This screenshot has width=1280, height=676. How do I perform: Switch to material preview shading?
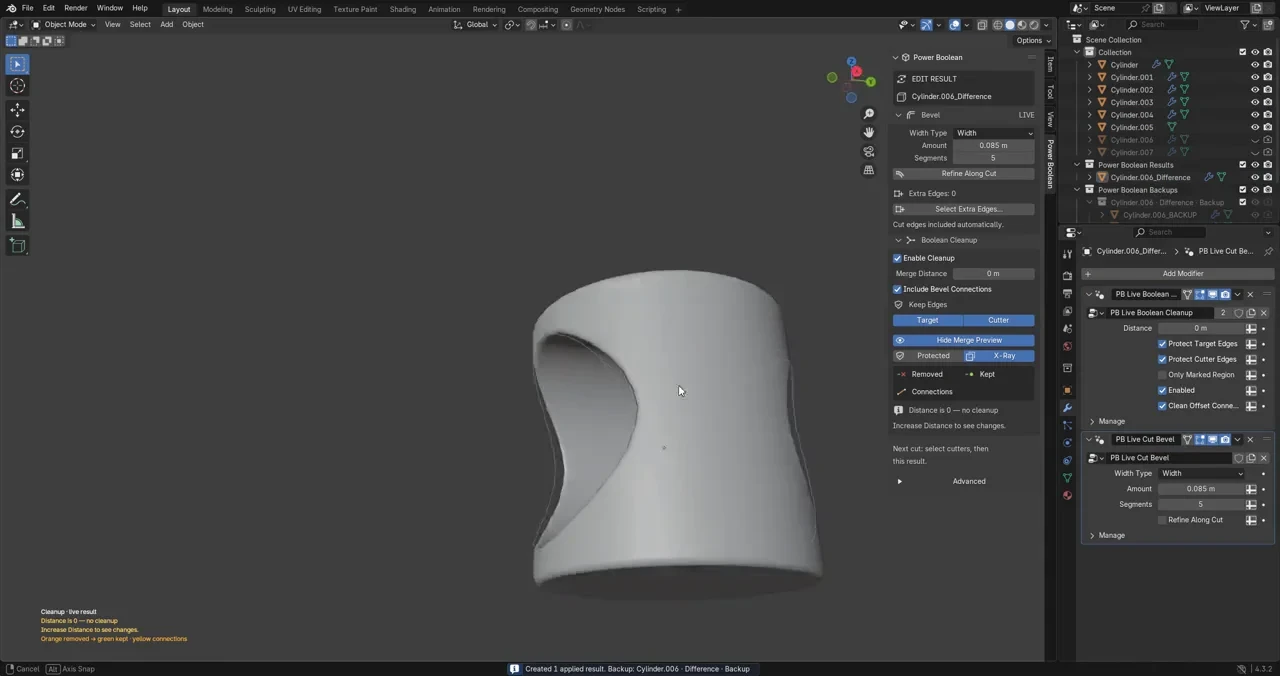click(x=1021, y=25)
